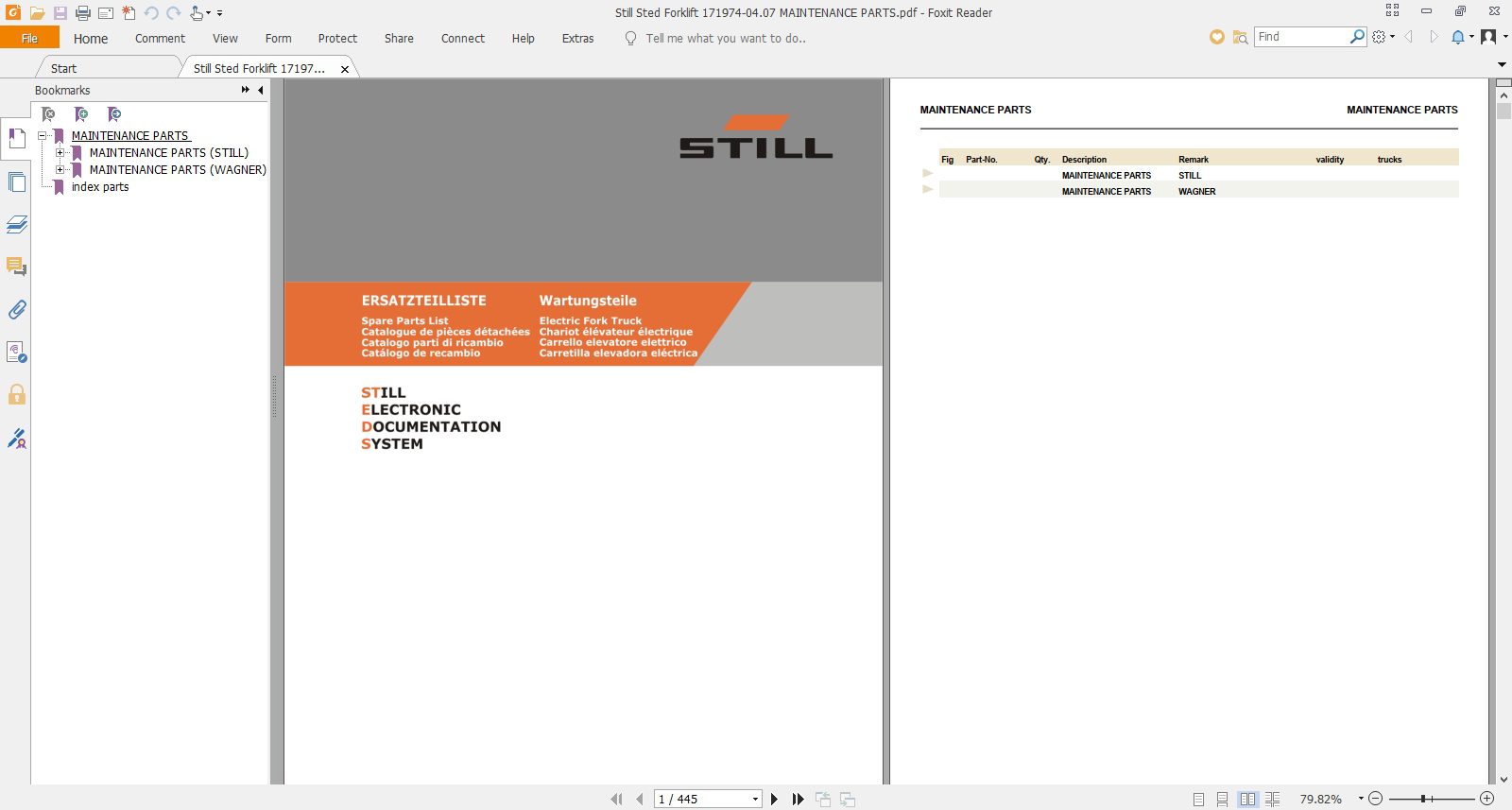Toggle facing two-page view mode
1512x810 pixels.
(x=1248, y=800)
